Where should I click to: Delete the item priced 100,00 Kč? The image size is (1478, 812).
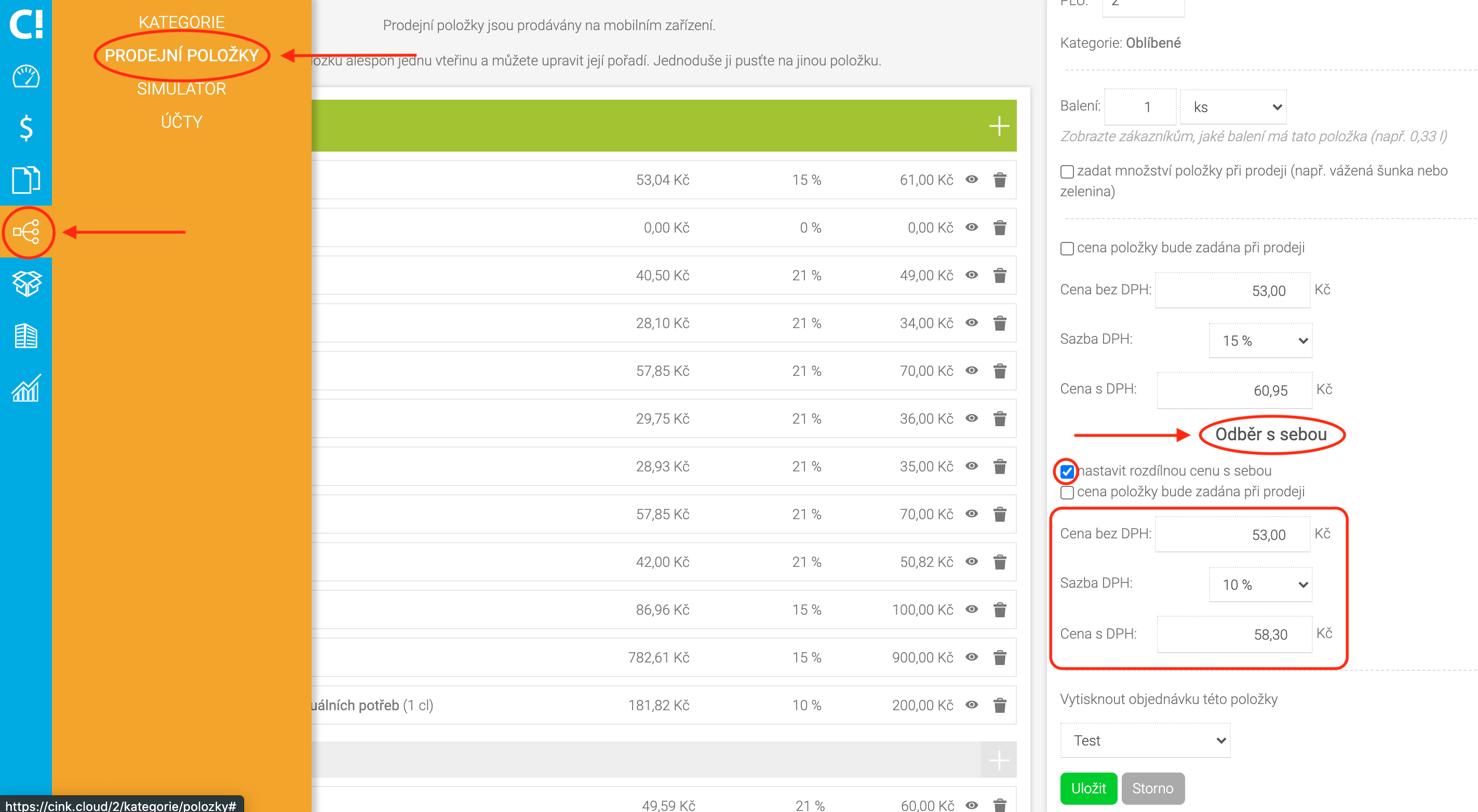click(x=1000, y=610)
